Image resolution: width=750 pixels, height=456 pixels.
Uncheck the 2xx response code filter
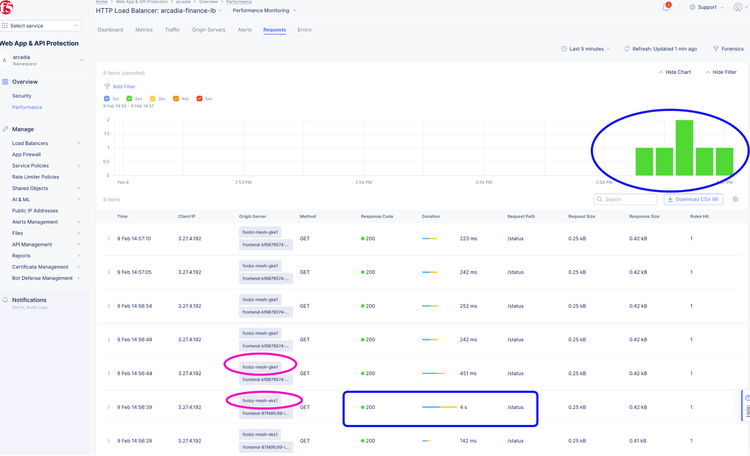click(130, 99)
